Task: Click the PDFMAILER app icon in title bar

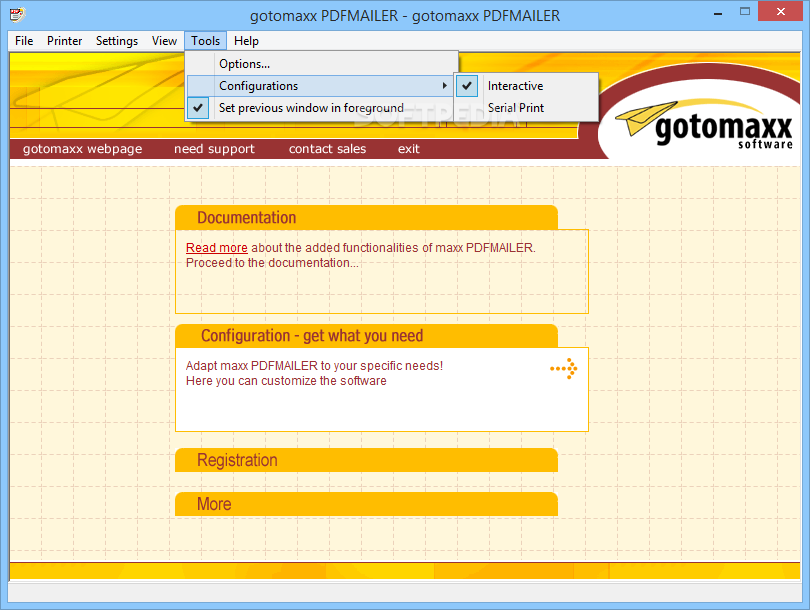Action: [17, 14]
